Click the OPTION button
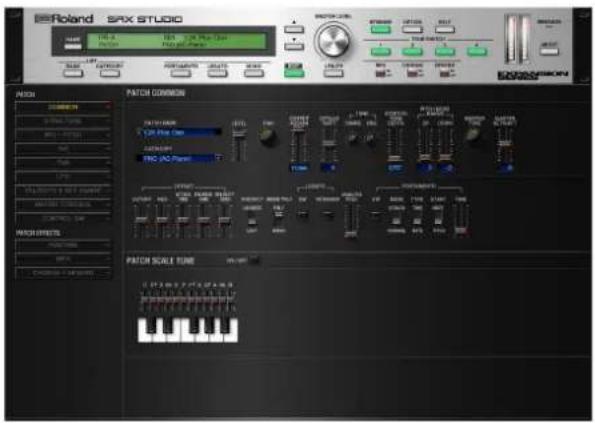Image resolution: width=595 pixels, height=423 pixels. [x=412, y=29]
